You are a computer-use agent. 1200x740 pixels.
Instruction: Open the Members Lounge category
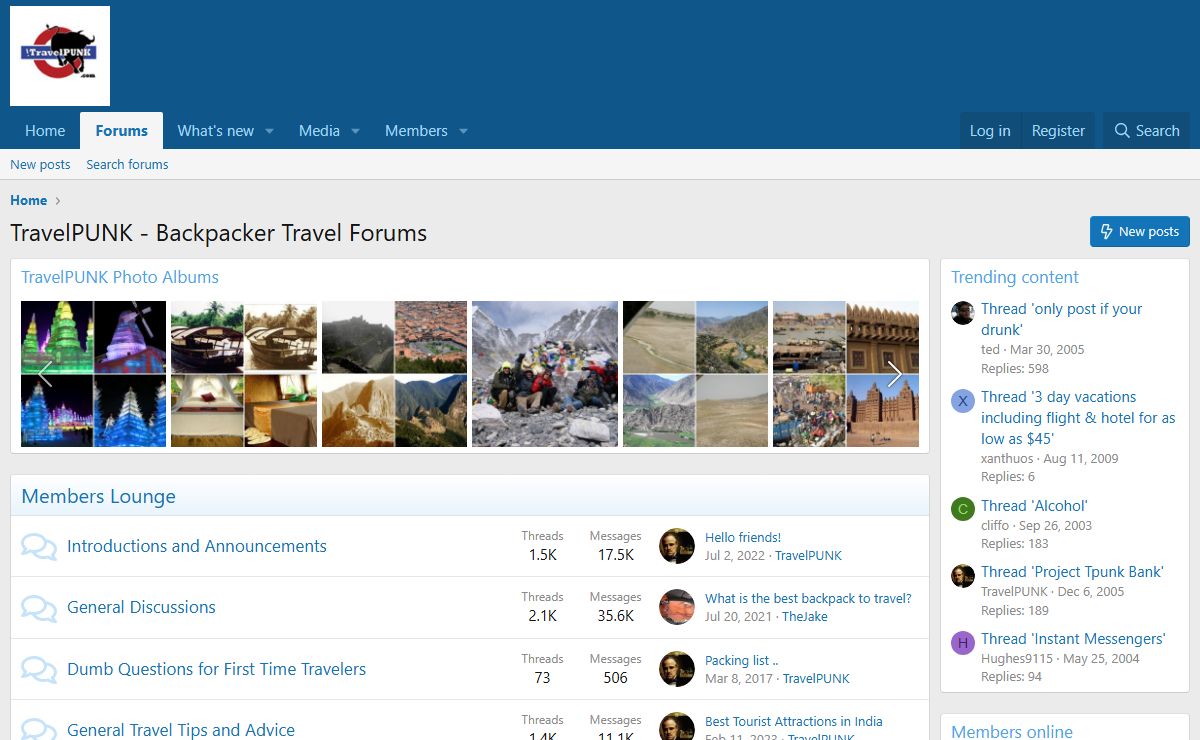coord(98,496)
